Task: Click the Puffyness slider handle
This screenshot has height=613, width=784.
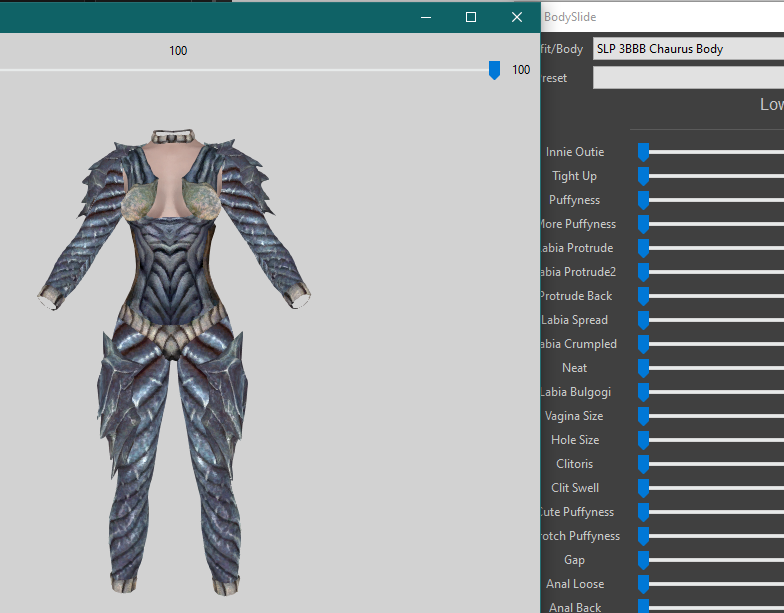Action: tap(644, 200)
